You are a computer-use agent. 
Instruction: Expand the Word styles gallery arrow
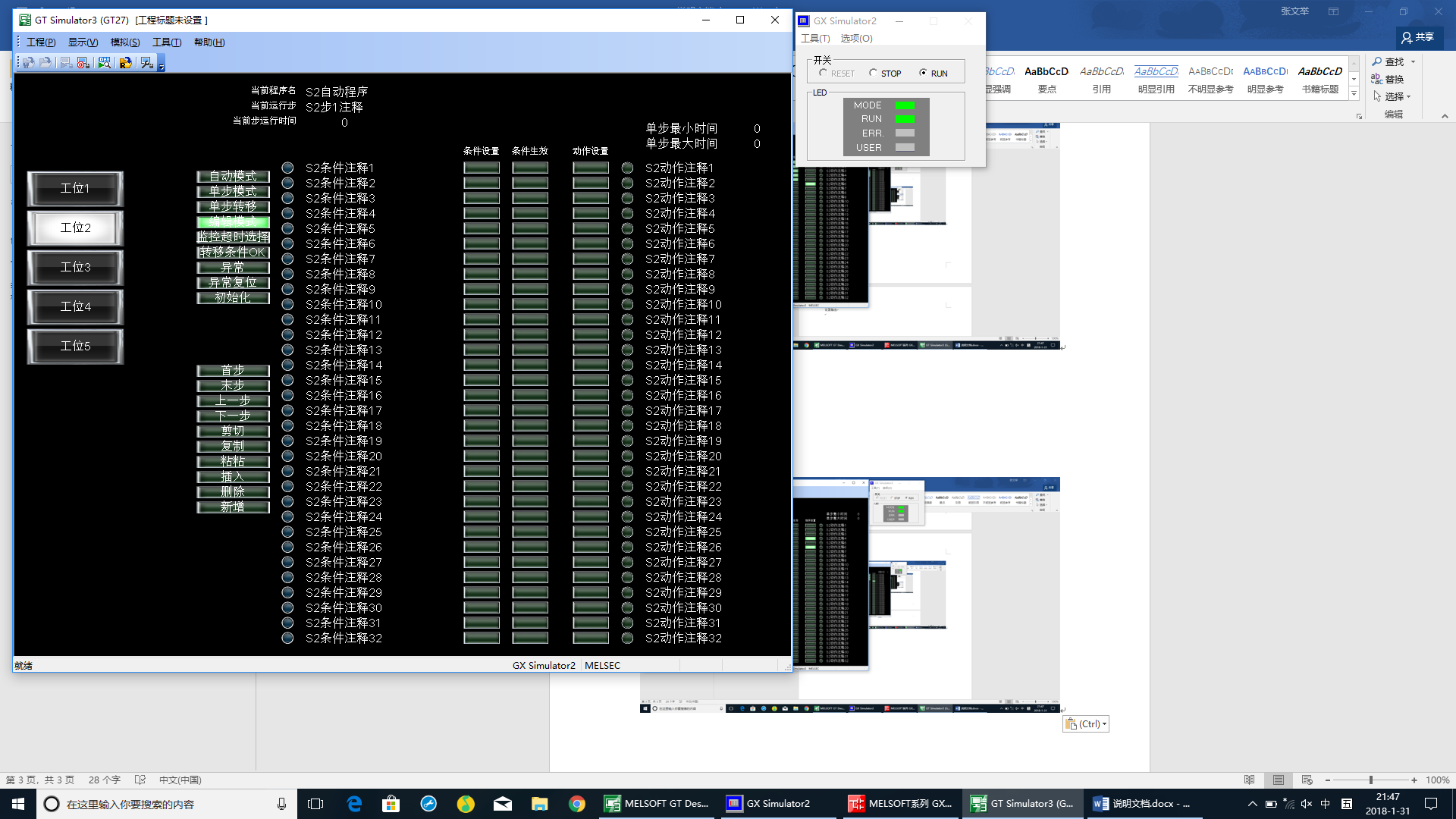pyautogui.click(x=1354, y=94)
